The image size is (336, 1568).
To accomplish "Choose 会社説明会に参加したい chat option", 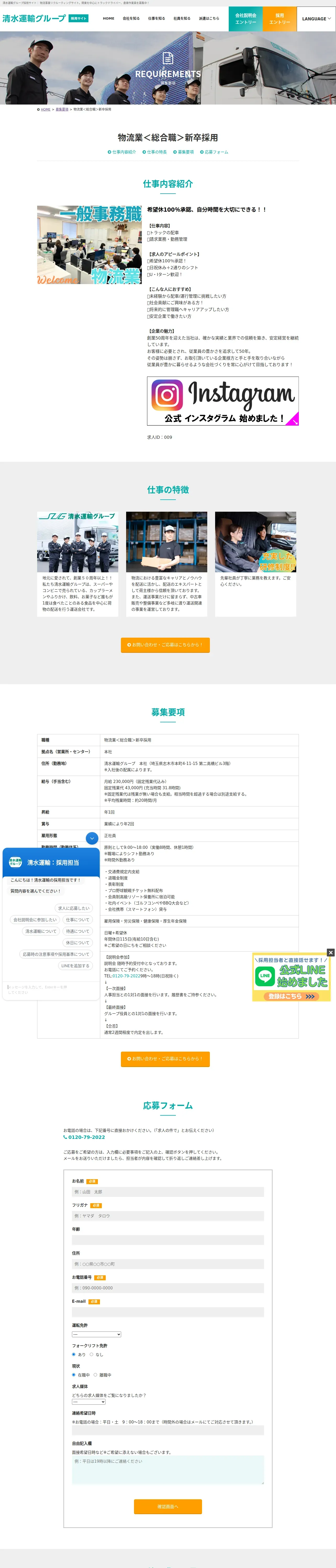I will 35,920.
